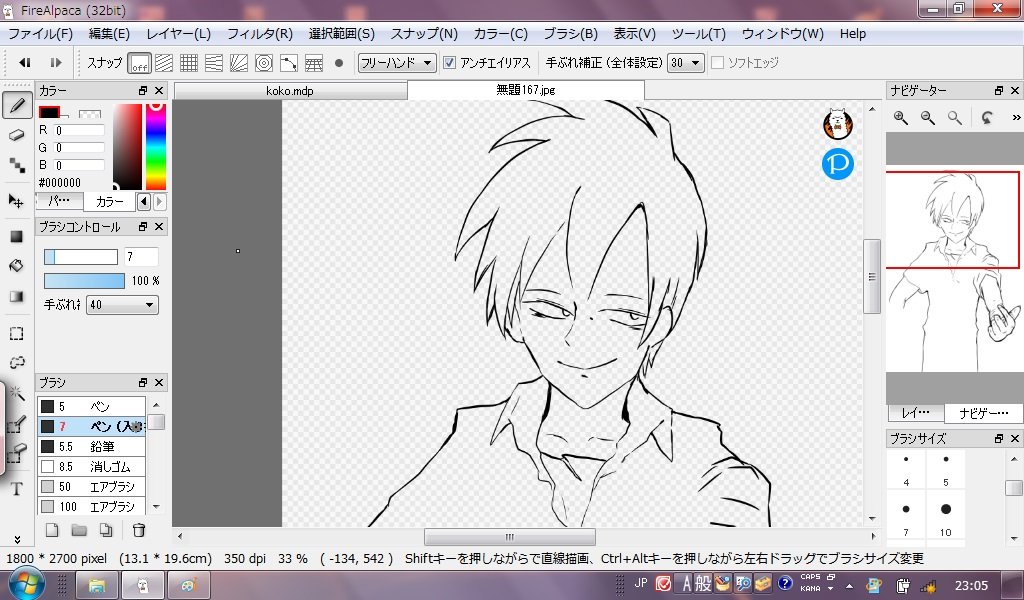Image resolution: width=1024 pixels, height=600 pixels.
Task: Click the brush opacity slider bar
Action: 84,281
